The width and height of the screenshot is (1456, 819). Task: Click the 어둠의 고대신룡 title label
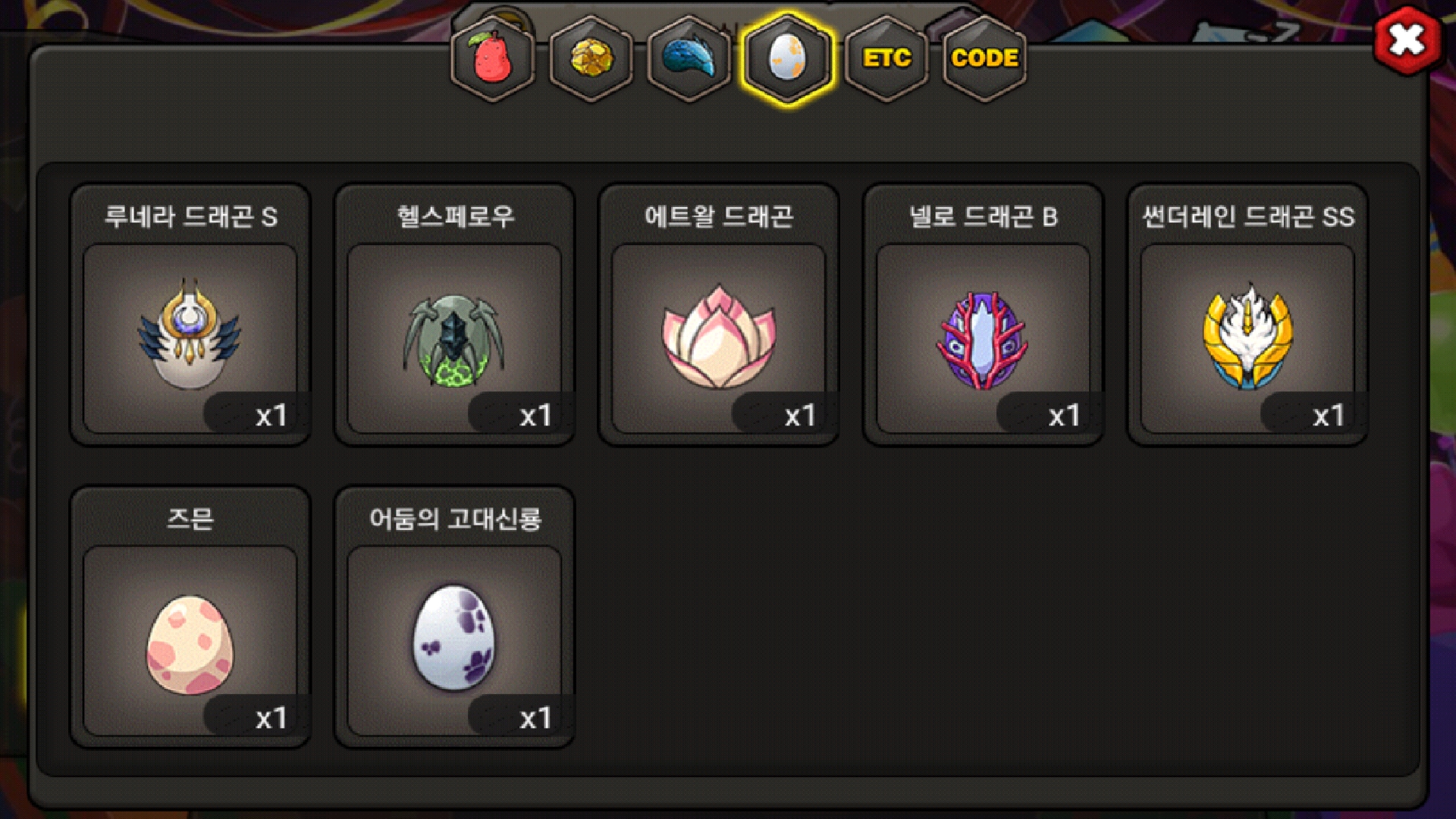coord(455,519)
